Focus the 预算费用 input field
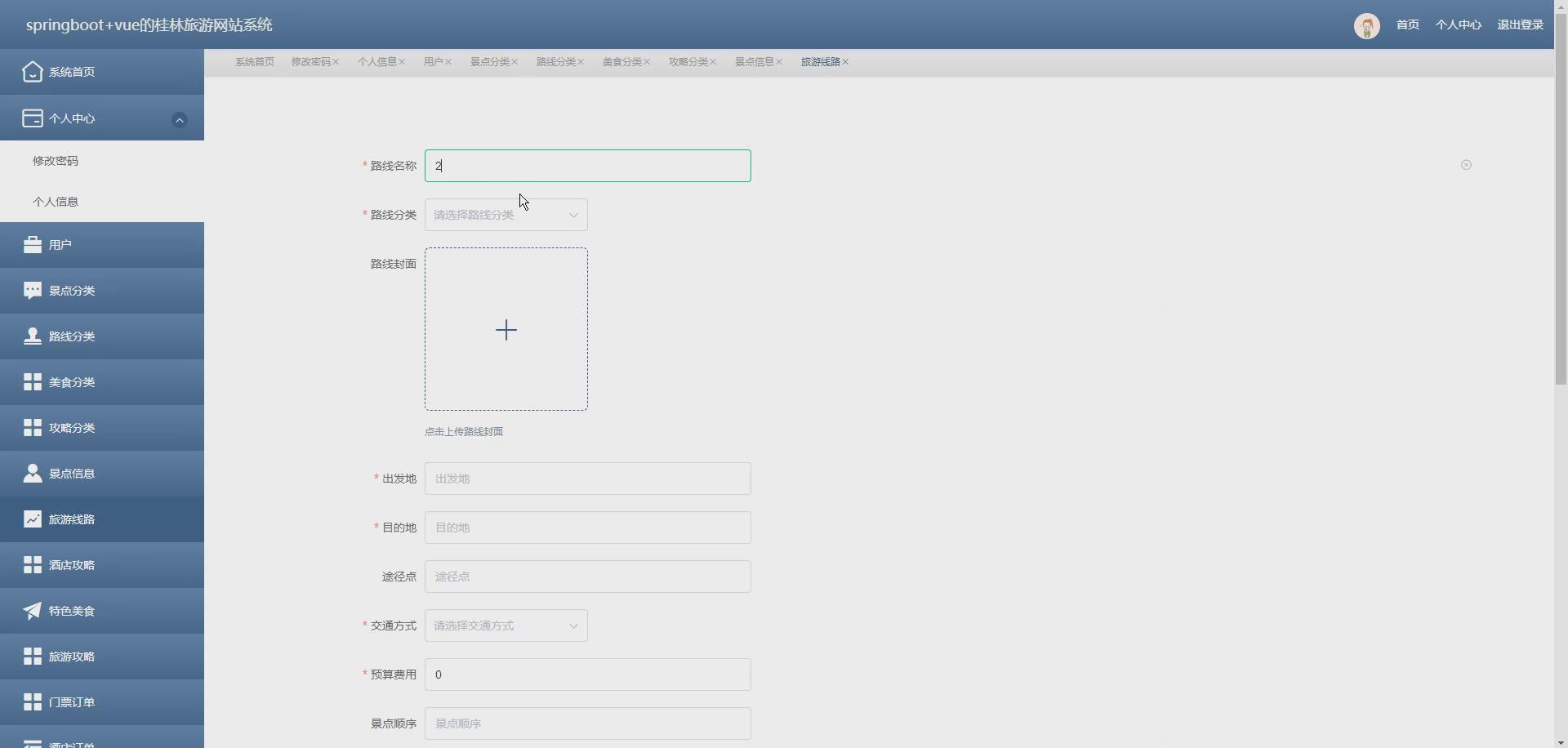This screenshot has height=748, width=1568. click(x=588, y=675)
